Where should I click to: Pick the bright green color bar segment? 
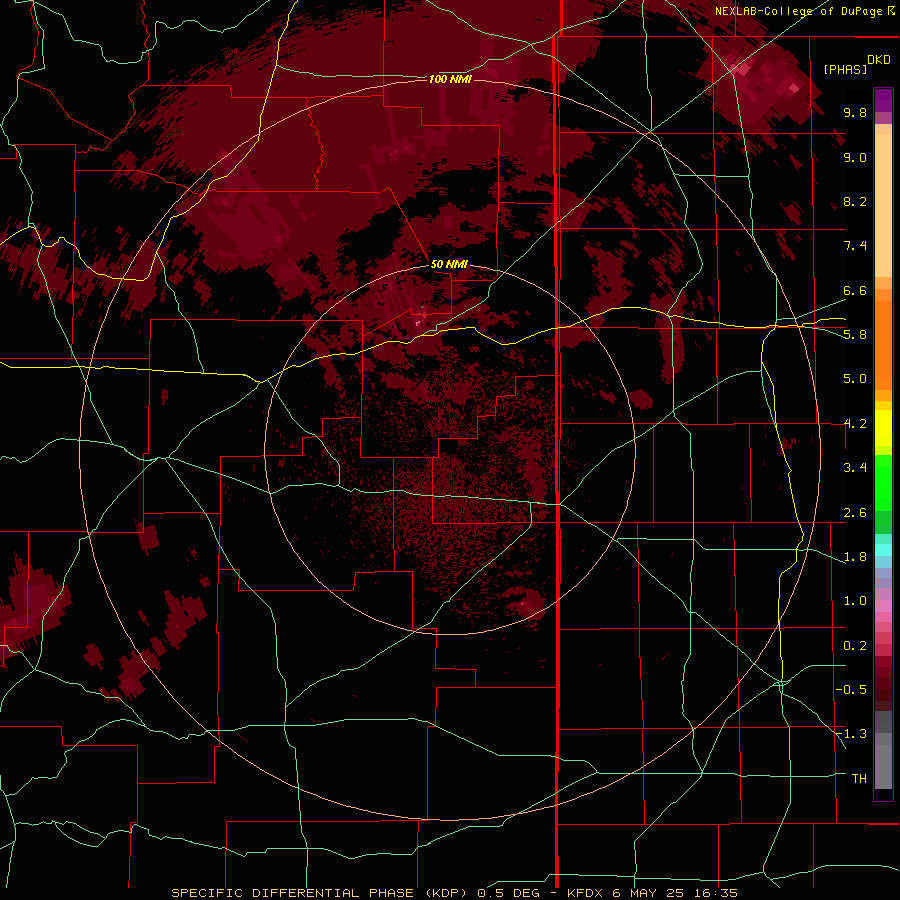pos(883,482)
